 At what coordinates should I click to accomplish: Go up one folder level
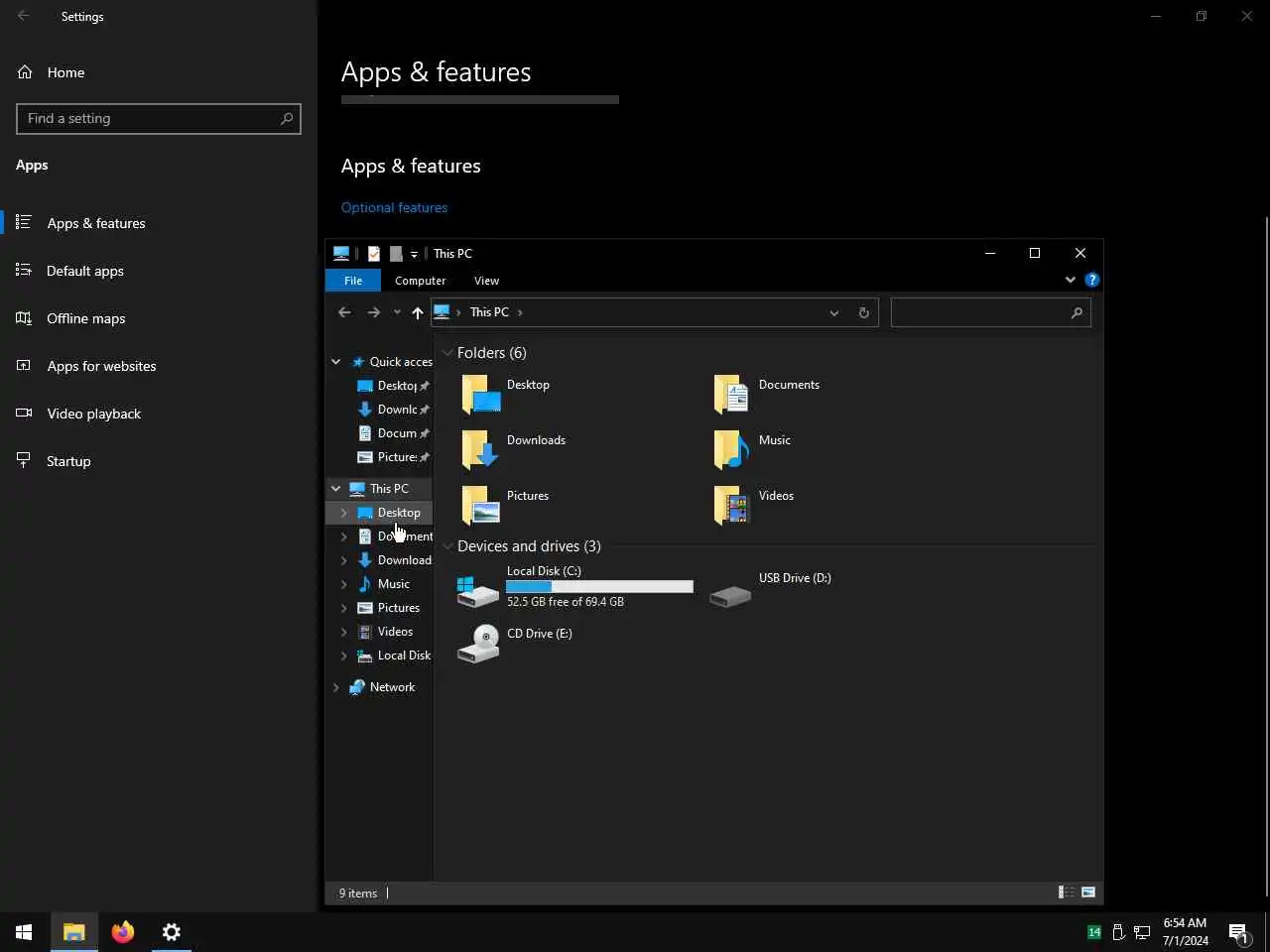pos(418,312)
